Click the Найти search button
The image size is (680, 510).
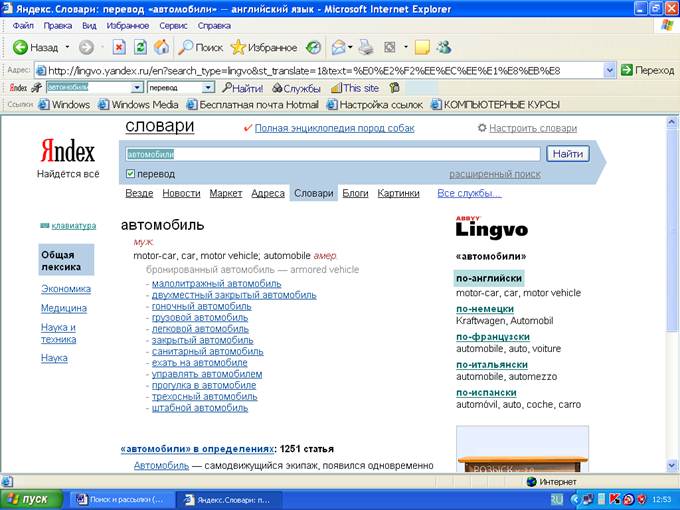pos(568,154)
